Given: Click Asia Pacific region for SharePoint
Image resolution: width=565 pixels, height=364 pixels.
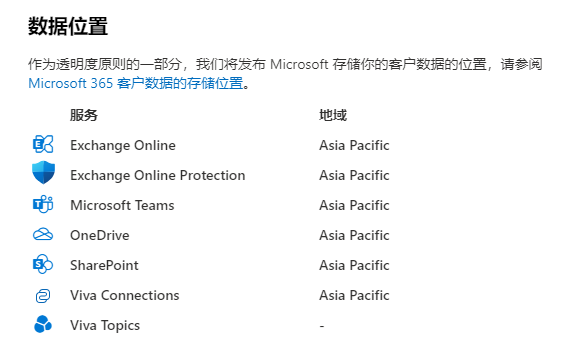Looking at the screenshot, I should (354, 265).
